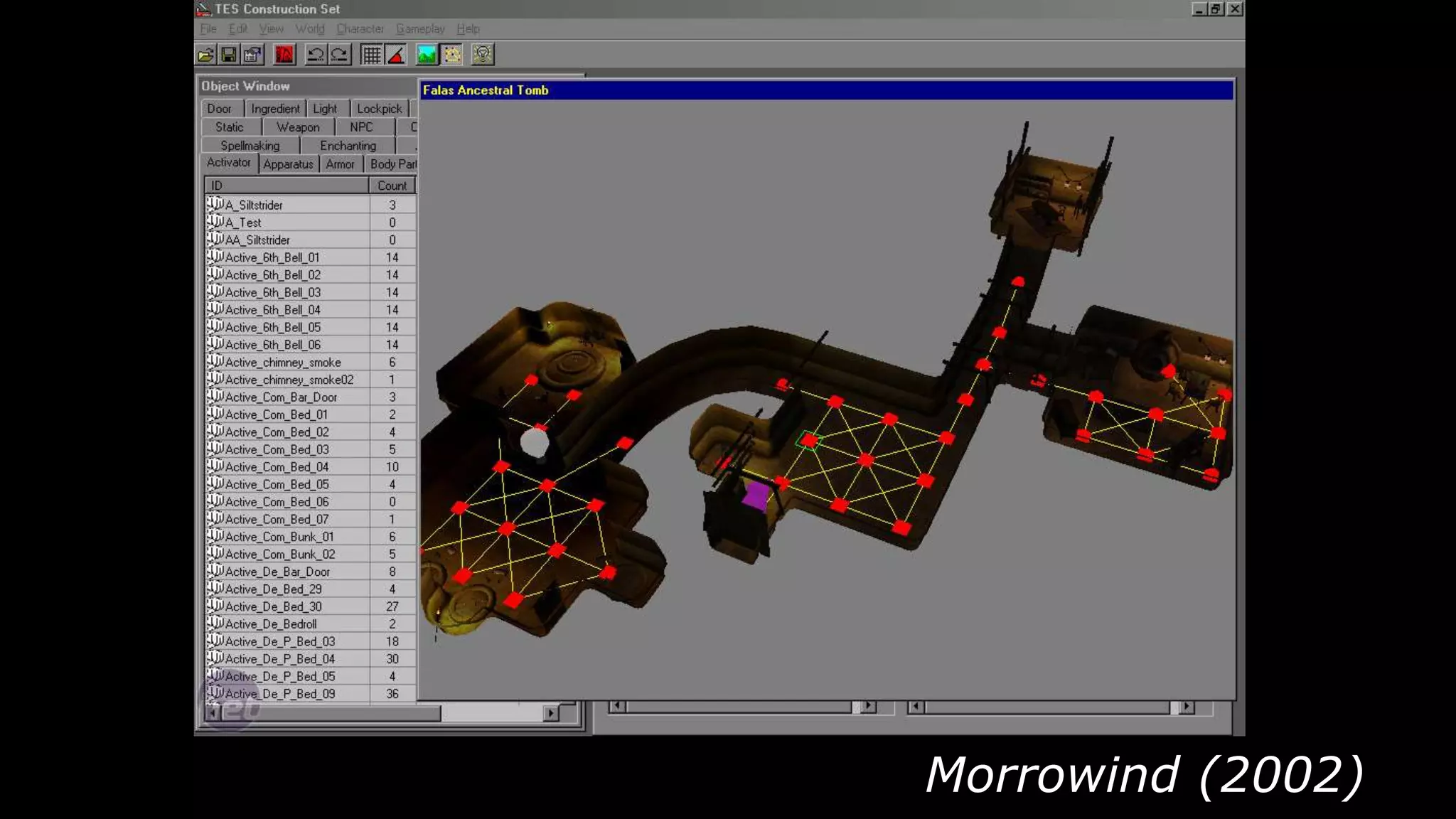This screenshot has height=819, width=1456.
Task: Open the preferences toolbar icon
Action: coord(252,55)
